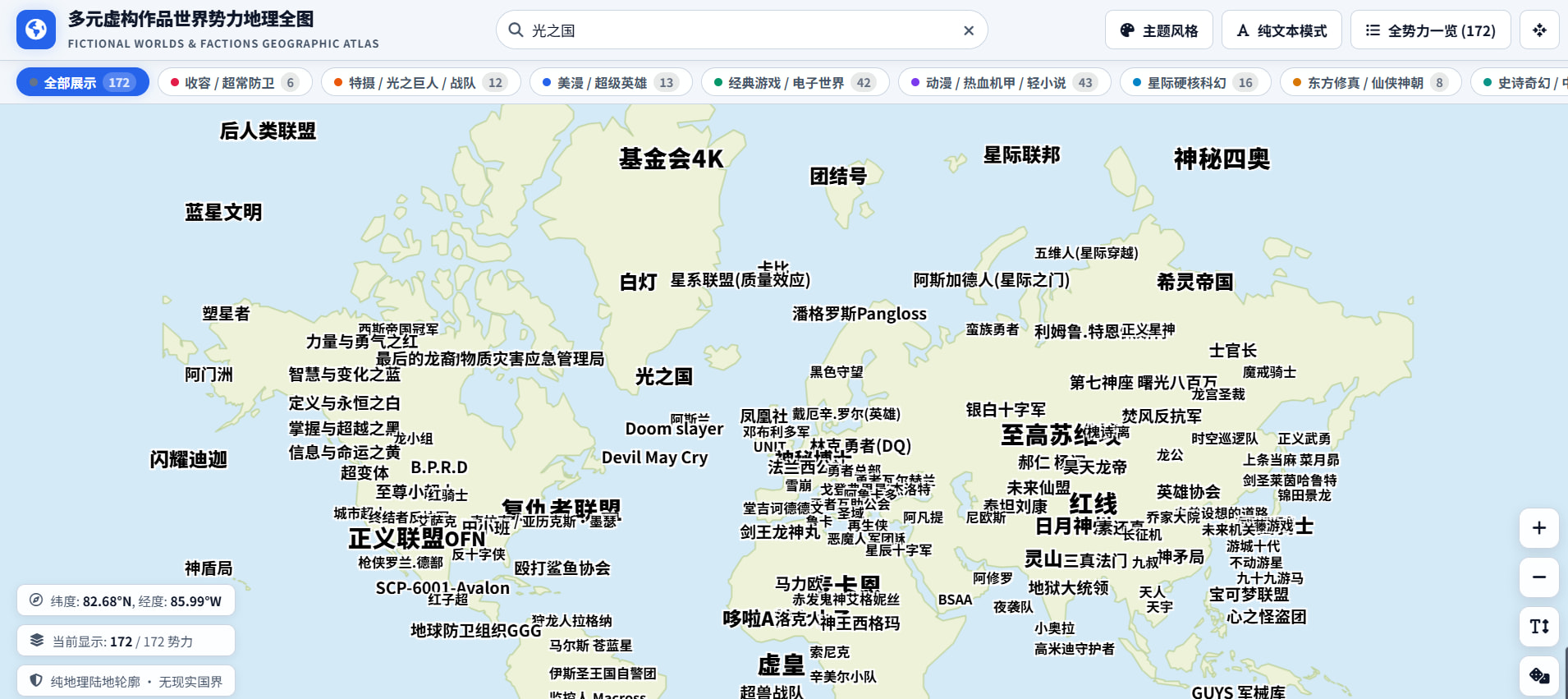Click the 白灯 map label
Image resolution: width=1568 pixels, height=699 pixels.
(638, 283)
